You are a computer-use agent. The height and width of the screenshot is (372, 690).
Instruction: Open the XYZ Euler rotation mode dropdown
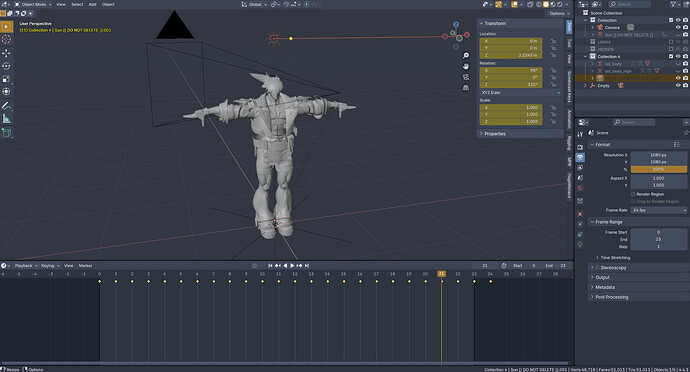tap(520, 93)
